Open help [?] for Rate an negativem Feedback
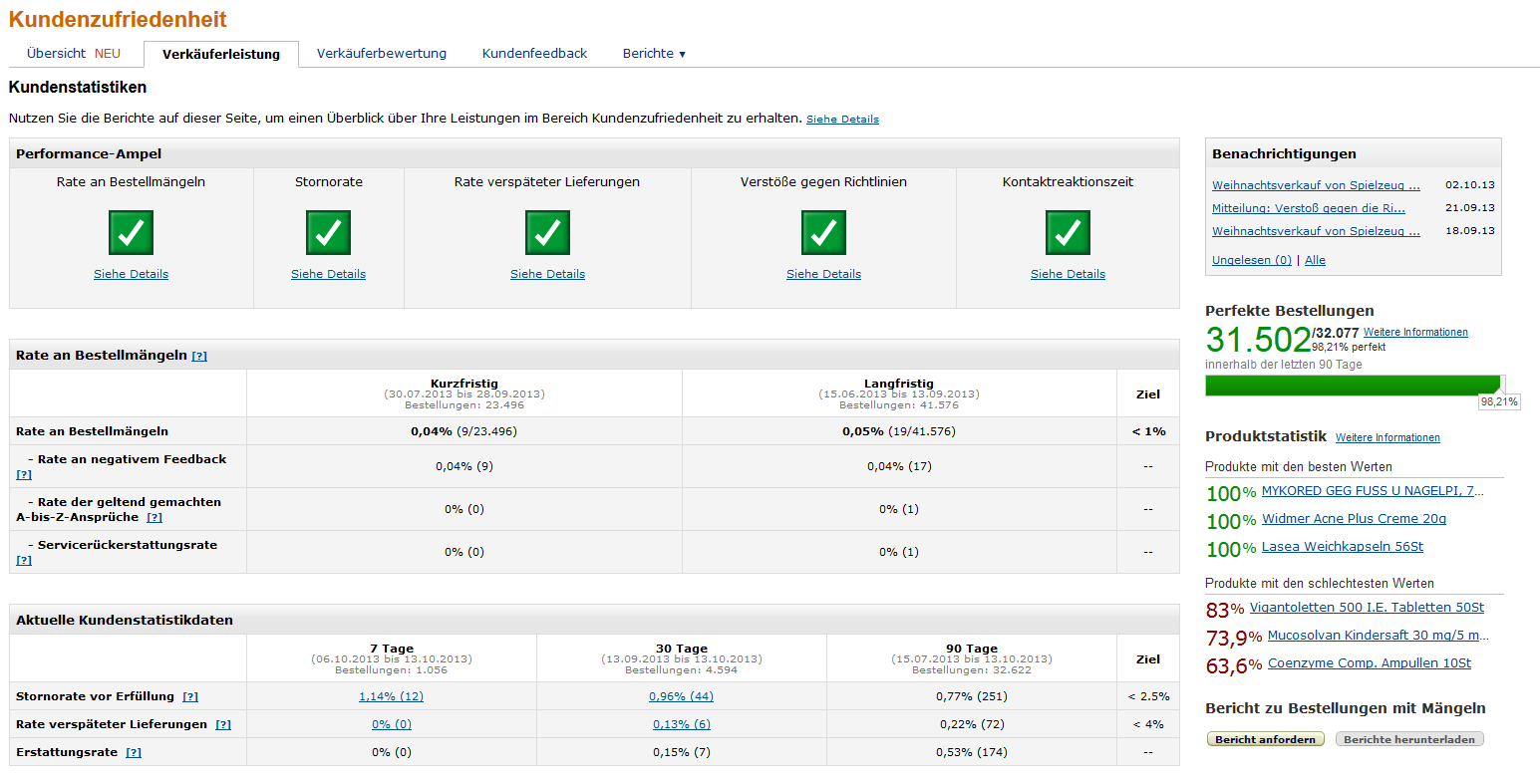The width and height of the screenshot is (1540, 784). (x=24, y=474)
